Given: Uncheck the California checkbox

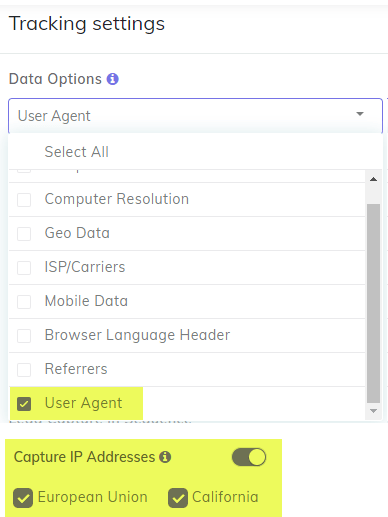Looking at the screenshot, I should [178, 498].
